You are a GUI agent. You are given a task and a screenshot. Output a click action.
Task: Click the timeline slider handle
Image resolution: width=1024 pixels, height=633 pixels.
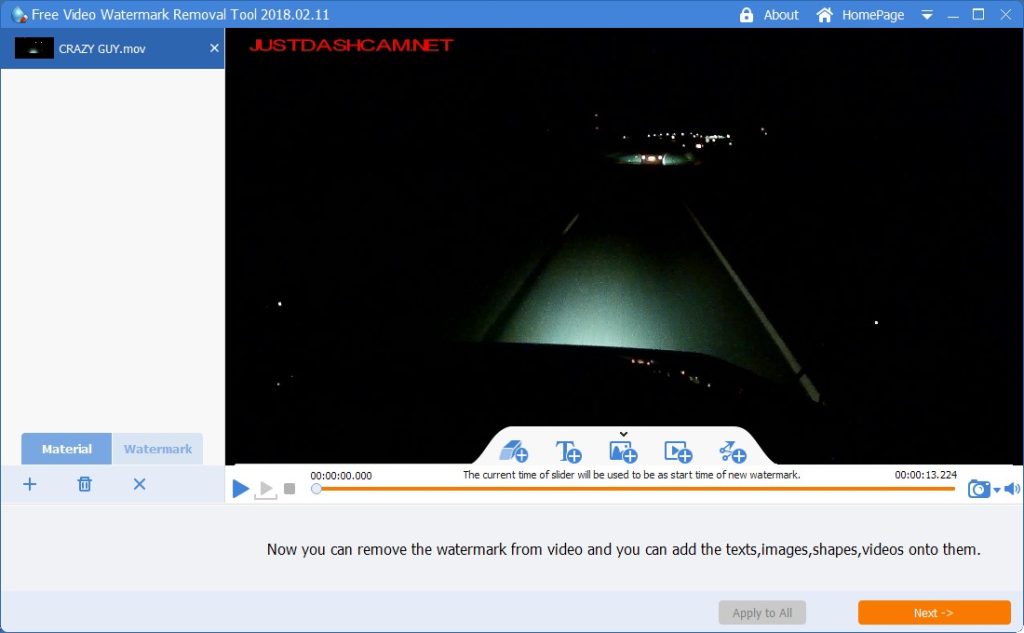click(x=316, y=489)
